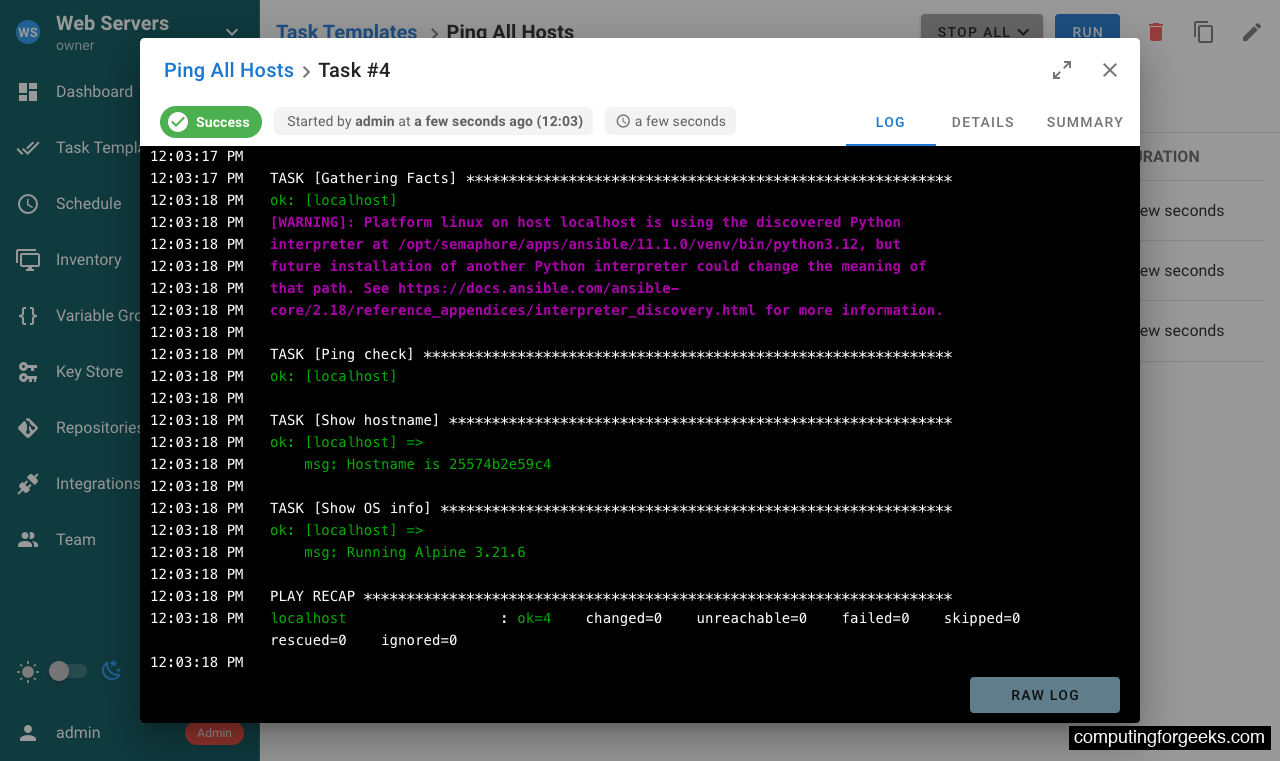Expand the Web Servers project selector
Image resolution: width=1280 pixels, height=761 pixels.
(231, 32)
